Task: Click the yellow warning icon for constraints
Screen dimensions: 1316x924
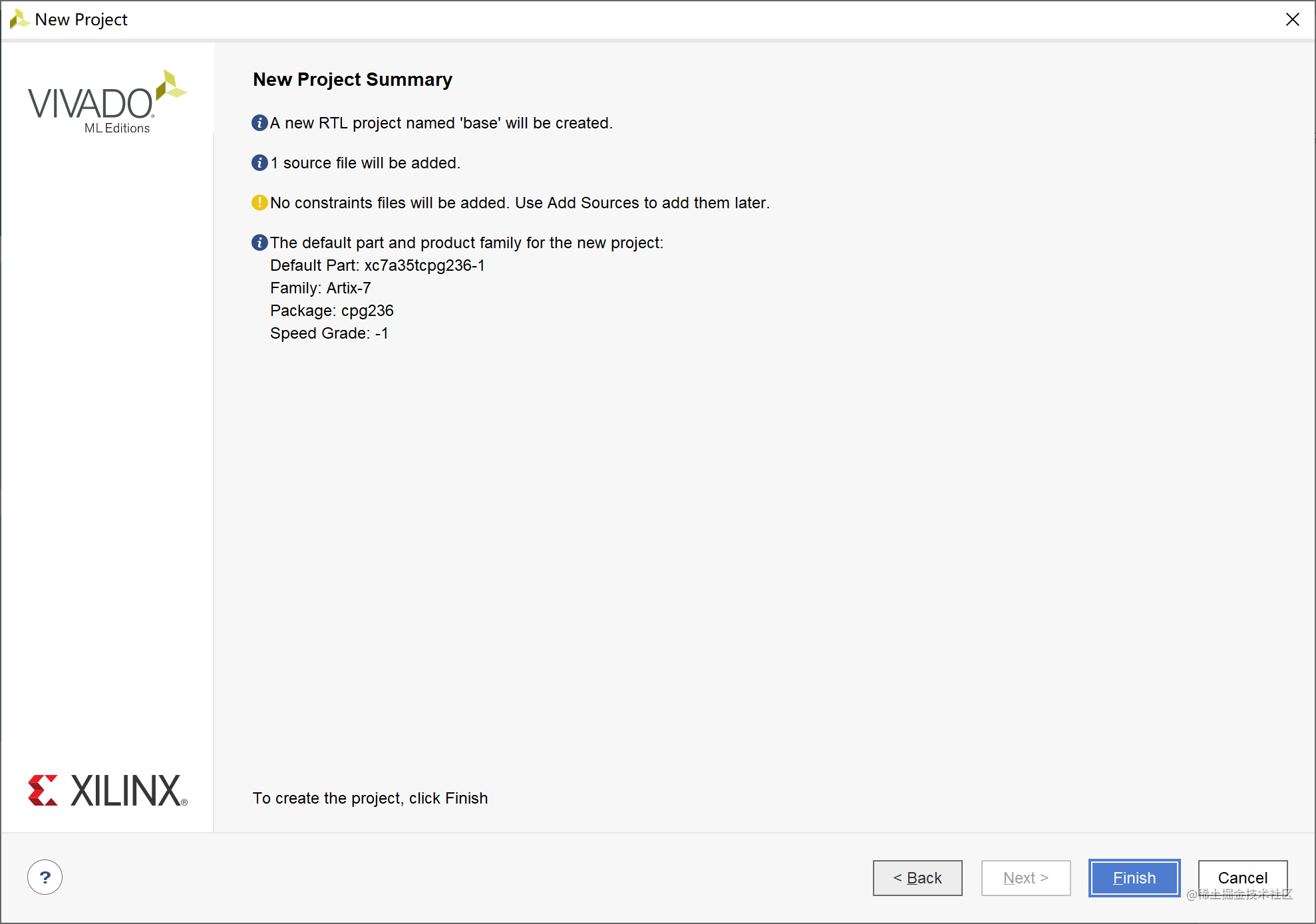Action: 259,203
